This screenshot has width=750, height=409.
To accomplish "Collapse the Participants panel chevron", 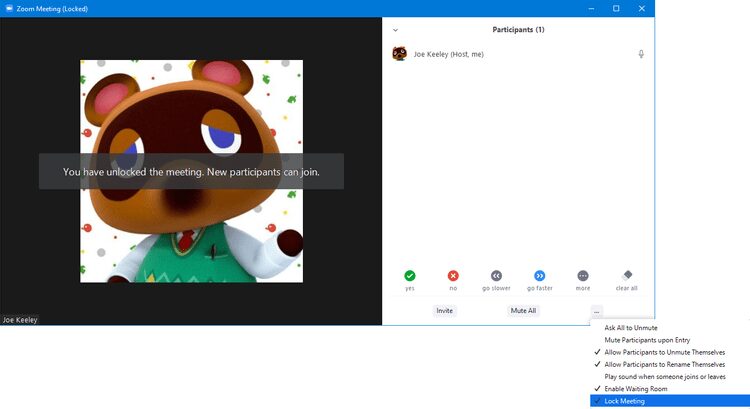I will (x=395, y=30).
